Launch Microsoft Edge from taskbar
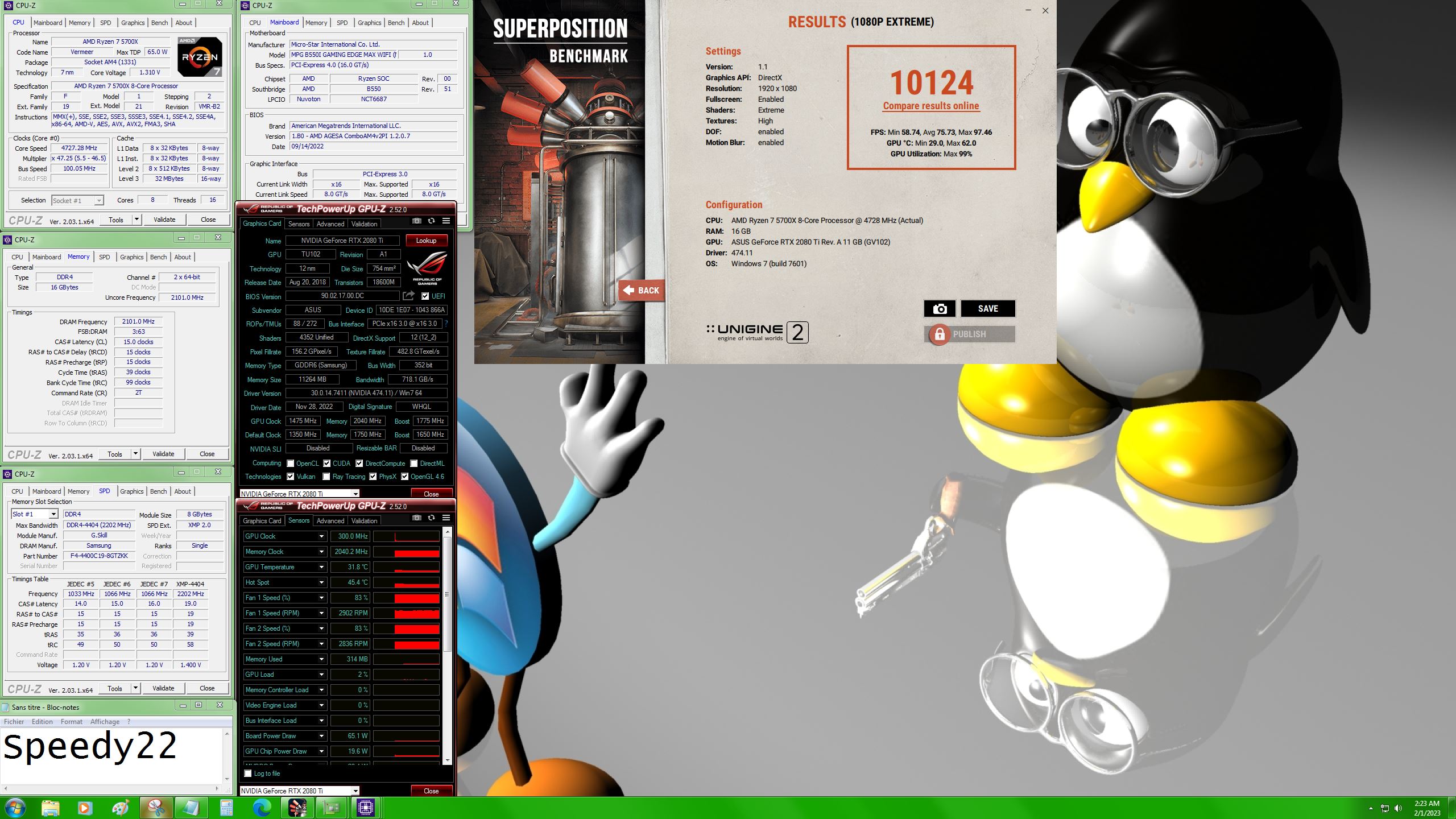 point(262,808)
